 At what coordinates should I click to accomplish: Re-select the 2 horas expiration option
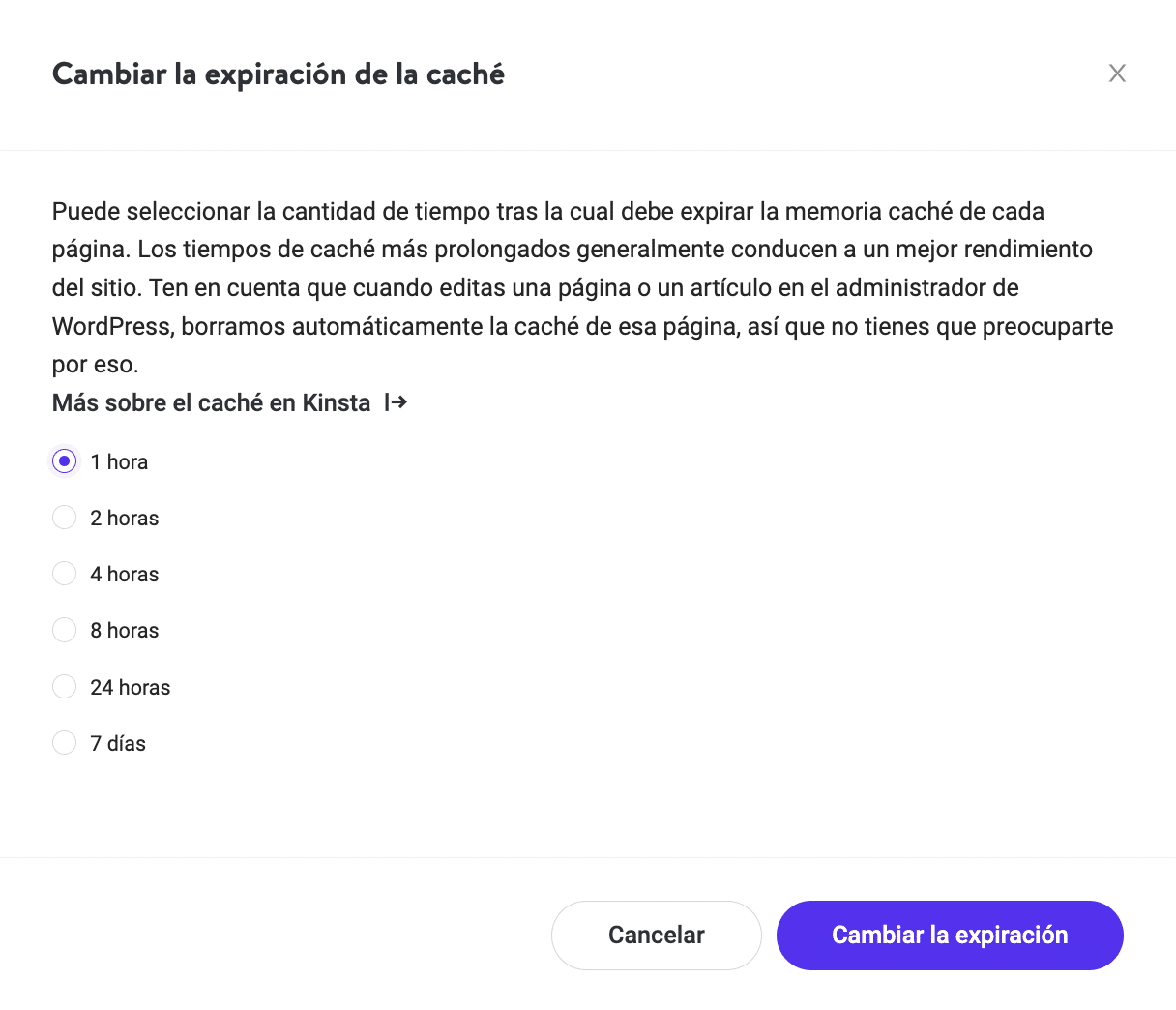point(64,517)
